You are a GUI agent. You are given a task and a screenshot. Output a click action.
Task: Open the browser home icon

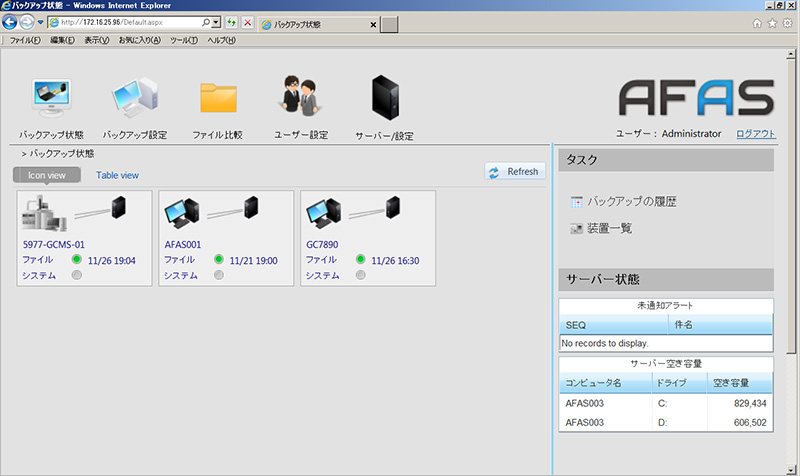[x=757, y=23]
